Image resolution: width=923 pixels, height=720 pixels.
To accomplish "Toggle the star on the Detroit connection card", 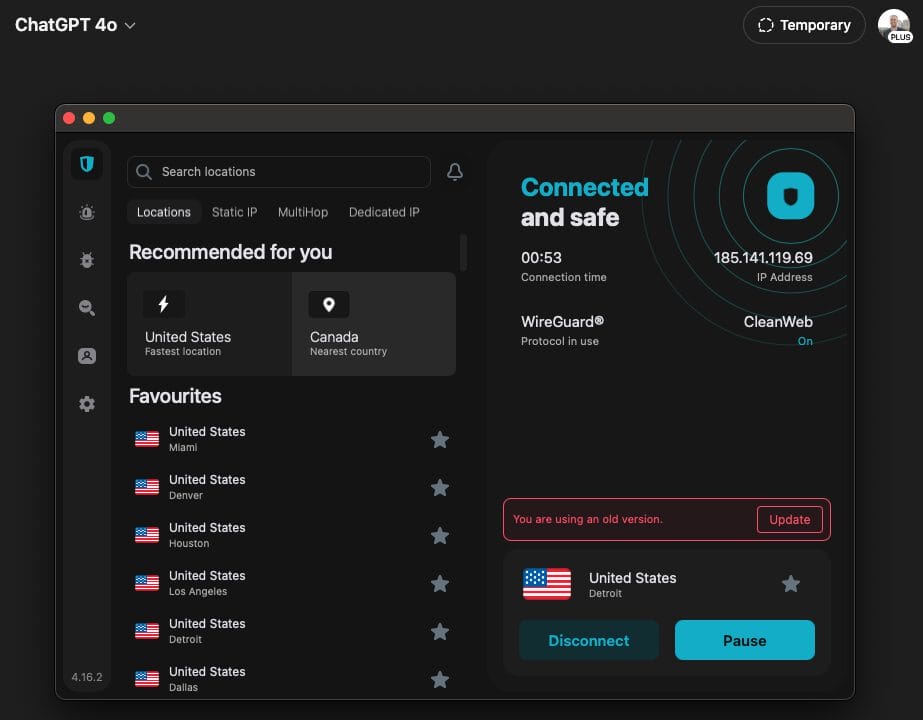I will click(x=791, y=583).
